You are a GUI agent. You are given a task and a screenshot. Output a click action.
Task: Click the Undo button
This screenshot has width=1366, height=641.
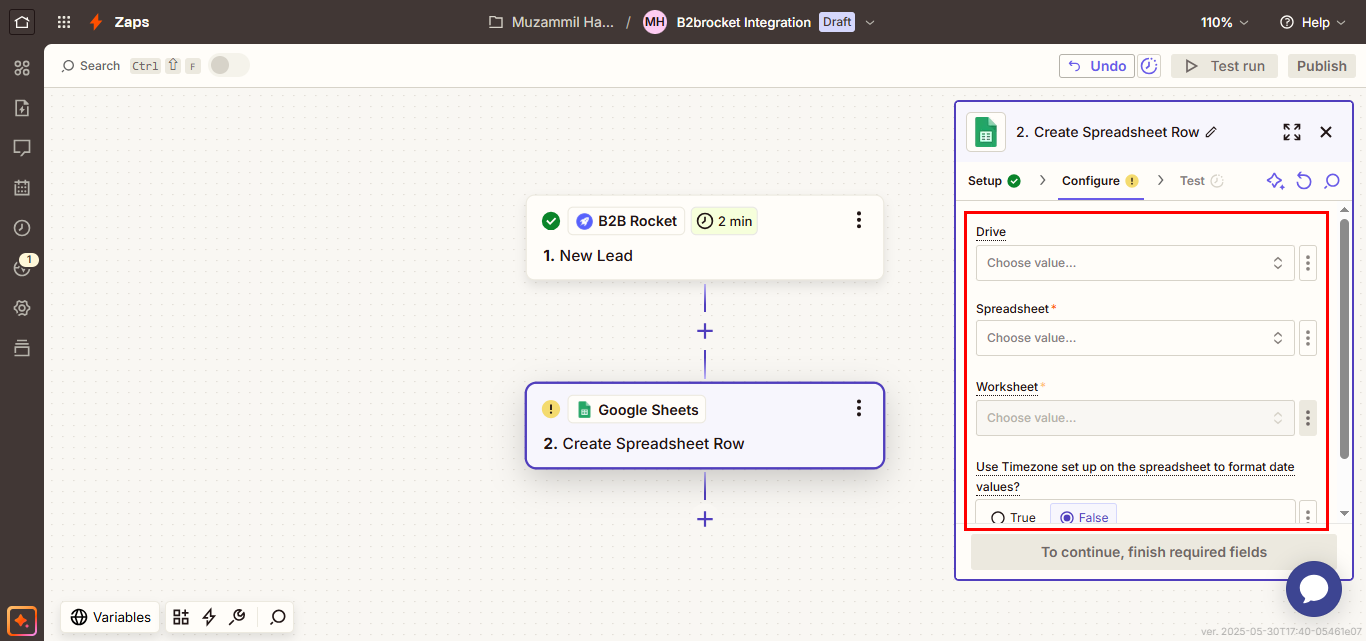pyautogui.click(x=1097, y=66)
